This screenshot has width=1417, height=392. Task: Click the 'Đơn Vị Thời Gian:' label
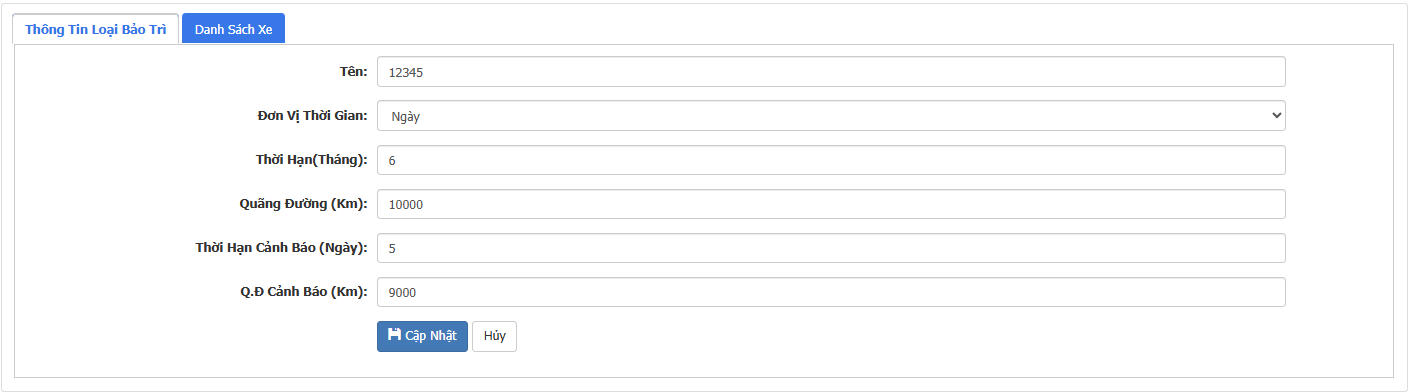pos(313,116)
